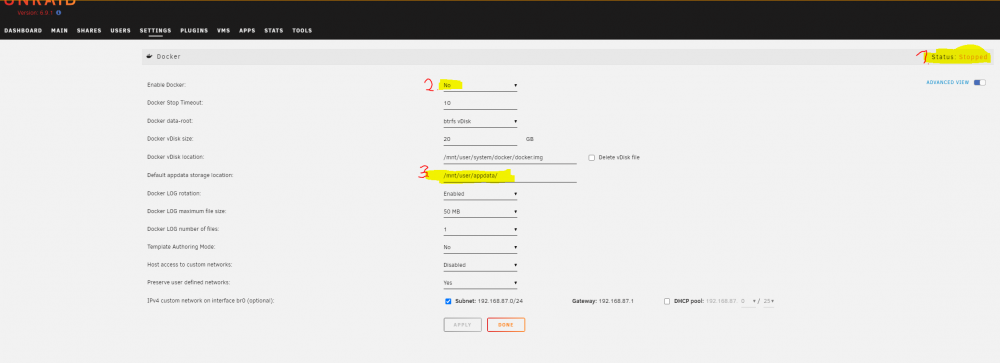This screenshot has width=1000, height=363.
Task: Enable the DHCP pool checkbox
Action: [x=667, y=301]
